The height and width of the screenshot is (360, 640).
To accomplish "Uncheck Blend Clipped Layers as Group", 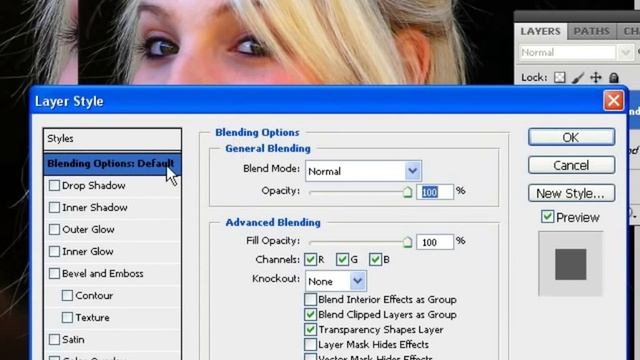I will (310, 315).
